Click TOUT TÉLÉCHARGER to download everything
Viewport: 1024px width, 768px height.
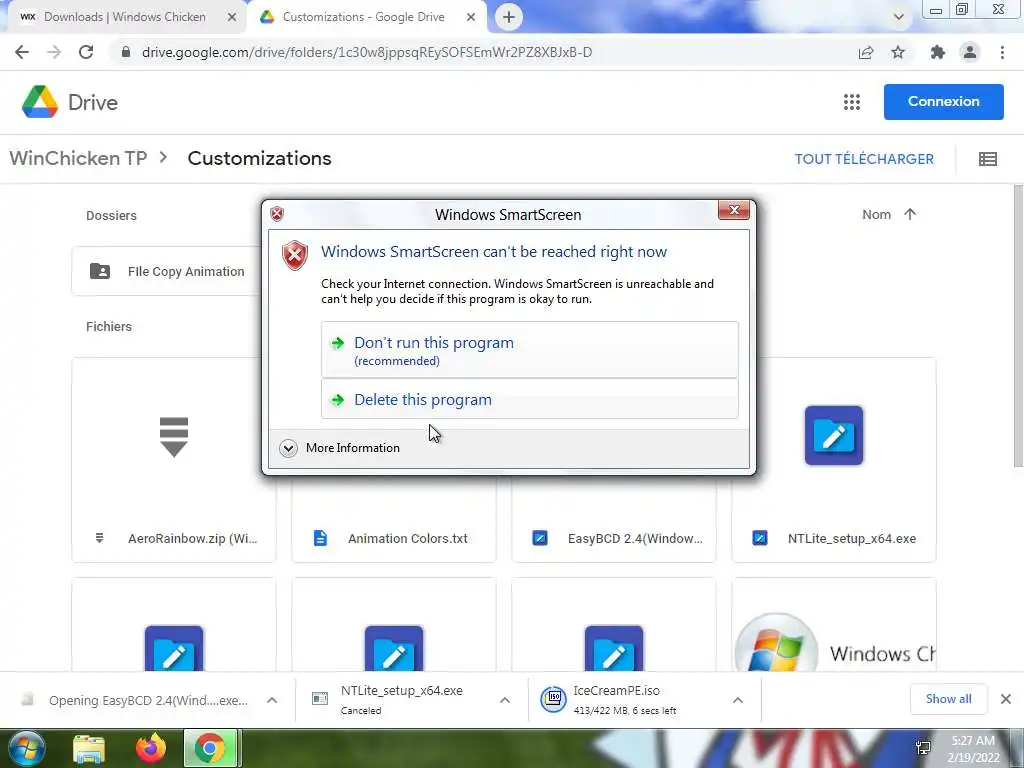[864, 159]
